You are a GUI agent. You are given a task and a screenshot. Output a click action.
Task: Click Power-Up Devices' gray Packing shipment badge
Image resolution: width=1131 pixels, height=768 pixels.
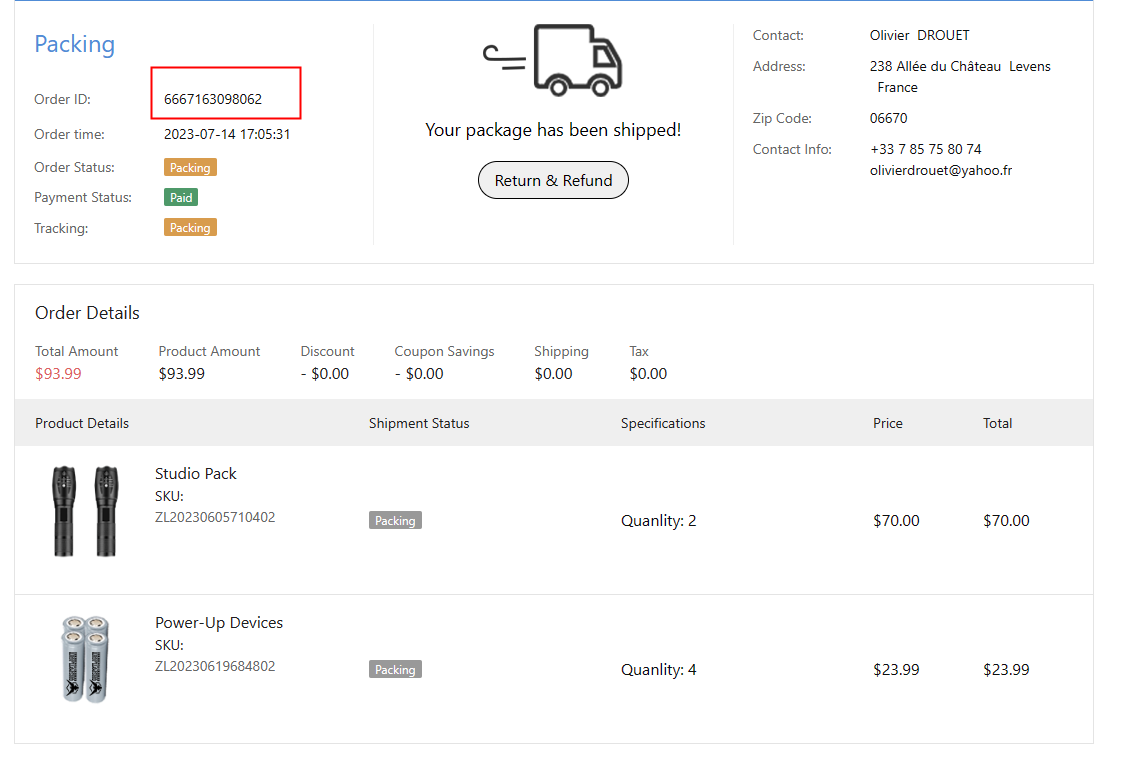point(395,669)
